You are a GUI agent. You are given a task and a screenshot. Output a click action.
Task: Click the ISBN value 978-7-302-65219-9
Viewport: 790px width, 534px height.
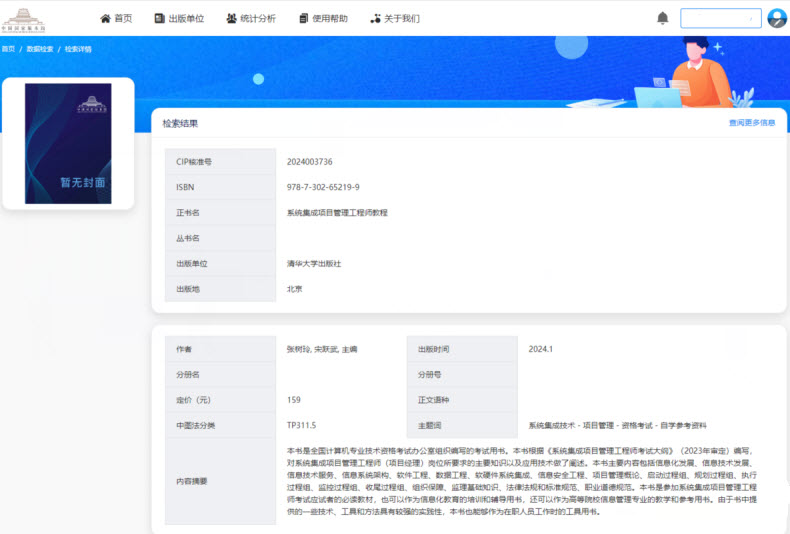coord(323,187)
